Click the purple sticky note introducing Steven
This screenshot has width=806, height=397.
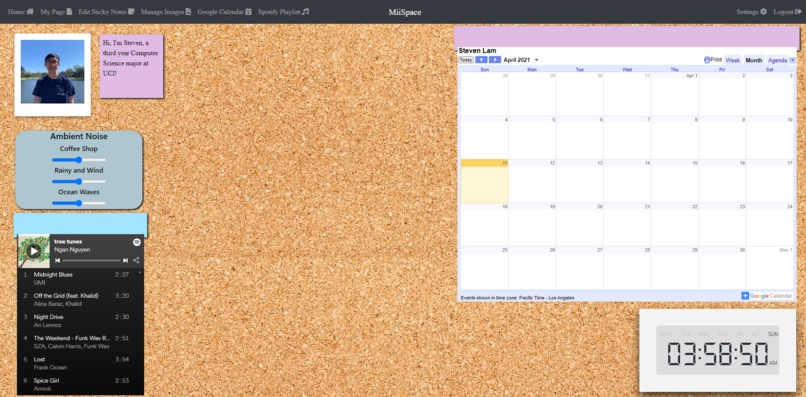click(132, 66)
